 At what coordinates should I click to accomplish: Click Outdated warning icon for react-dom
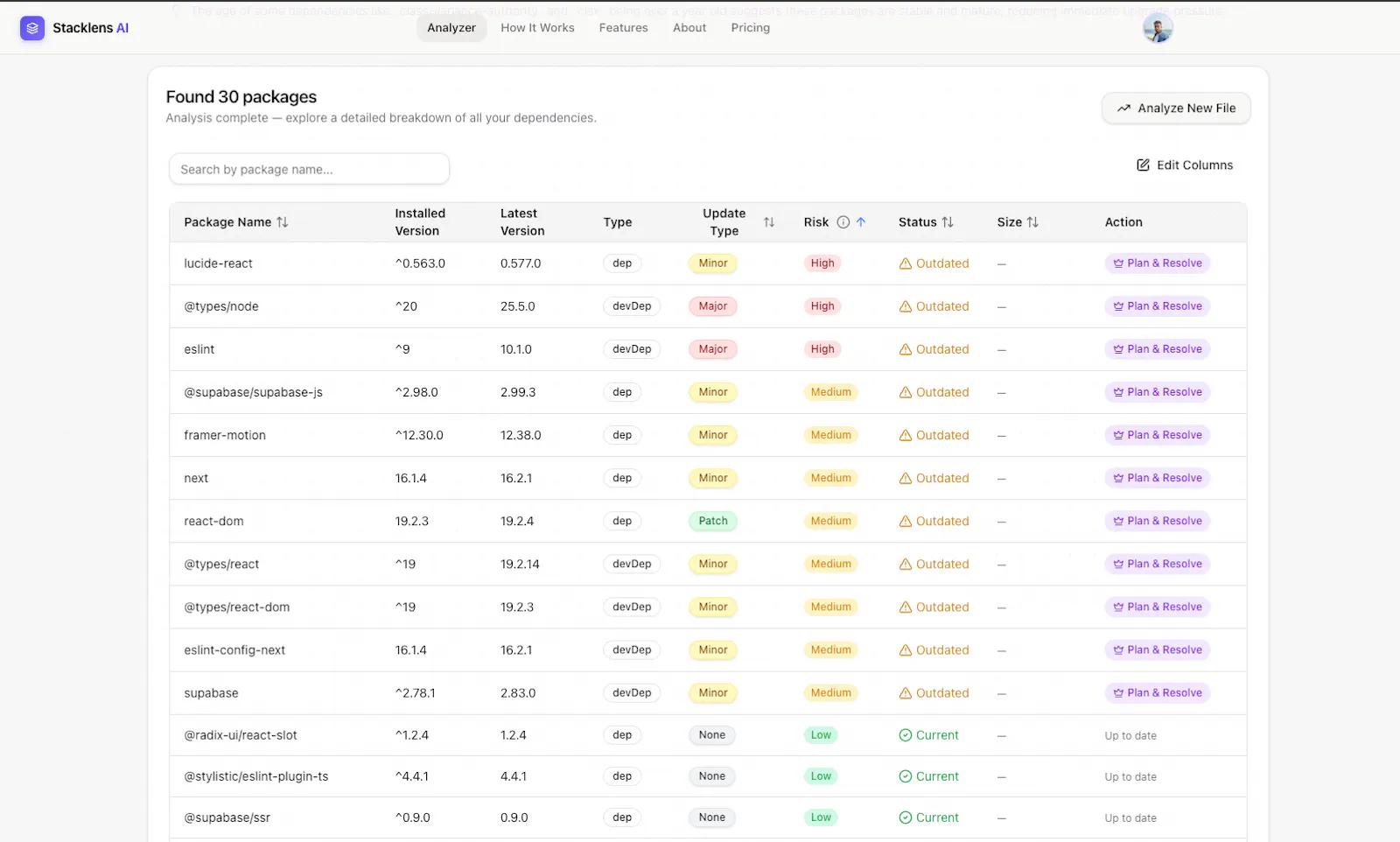(x=906, y=521)
